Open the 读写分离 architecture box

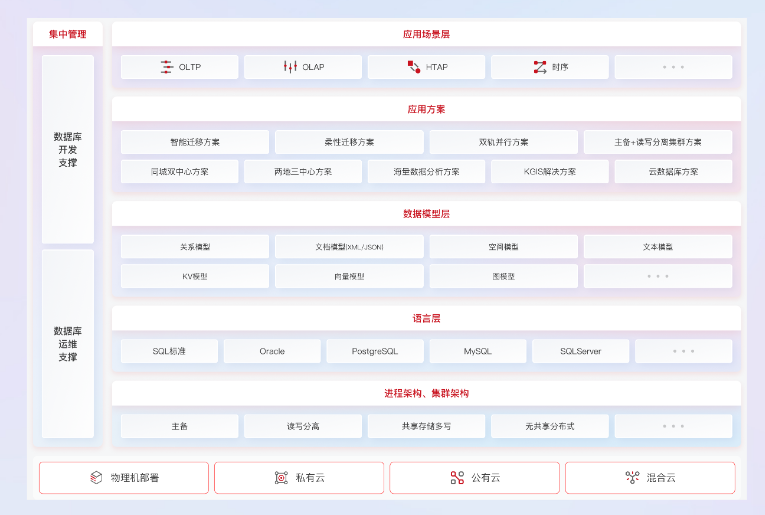(303, 426)
